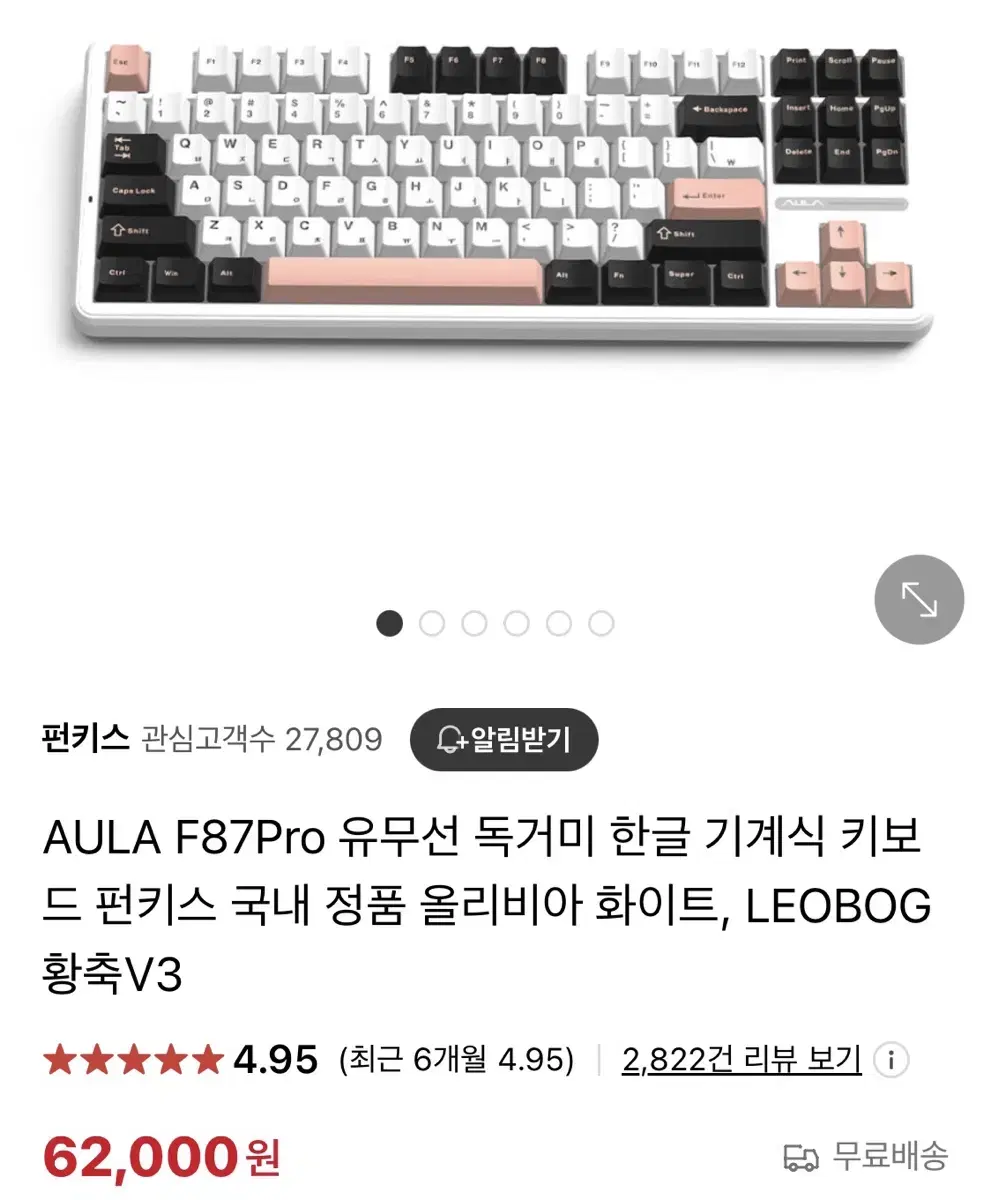
Task: Tap the expand image fullscreen icon
Action: (x=919, y=600)
